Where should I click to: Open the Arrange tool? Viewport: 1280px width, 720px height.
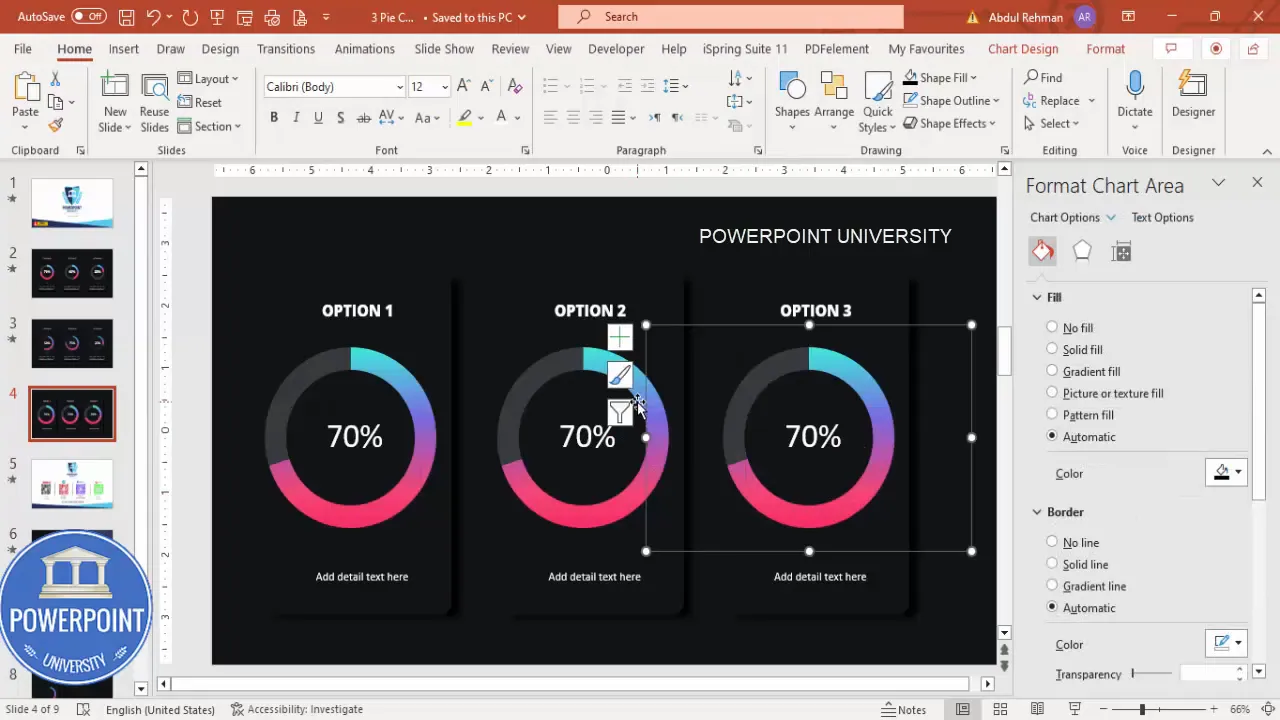click(x=833, y=100)
